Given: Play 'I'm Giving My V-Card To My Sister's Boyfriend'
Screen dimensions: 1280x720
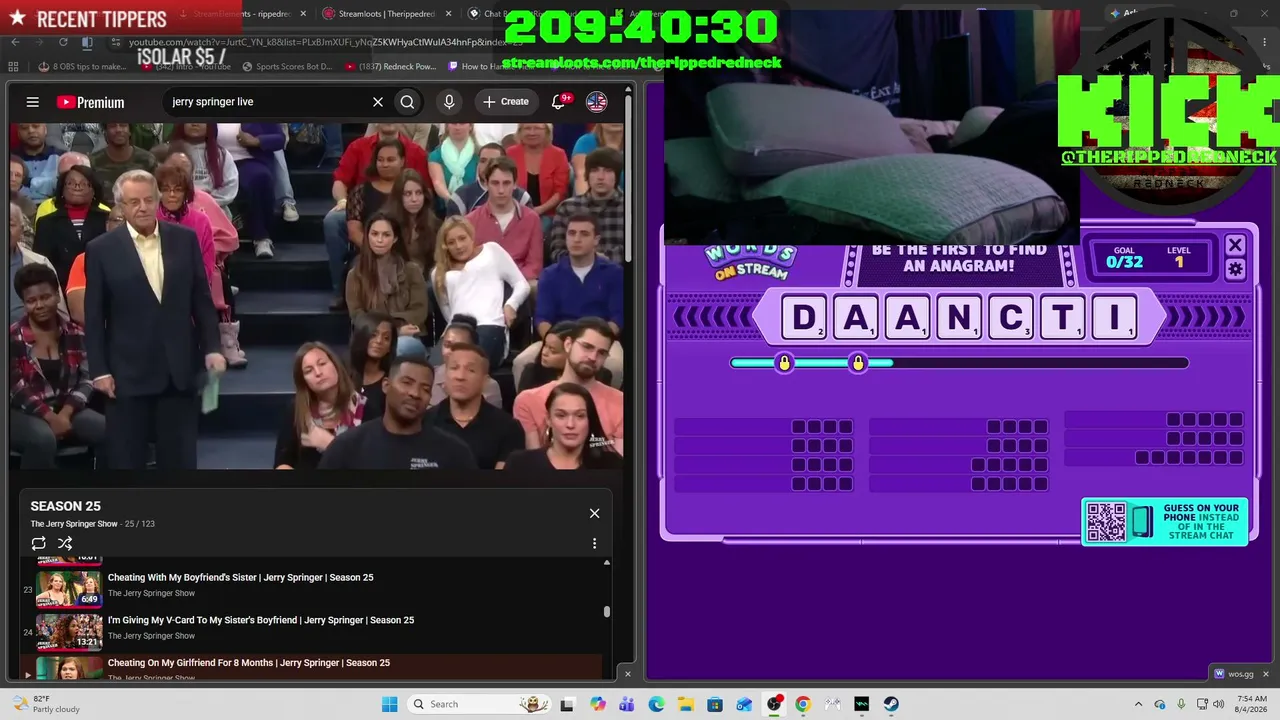Looking at the screenshot, I should 261,620.
